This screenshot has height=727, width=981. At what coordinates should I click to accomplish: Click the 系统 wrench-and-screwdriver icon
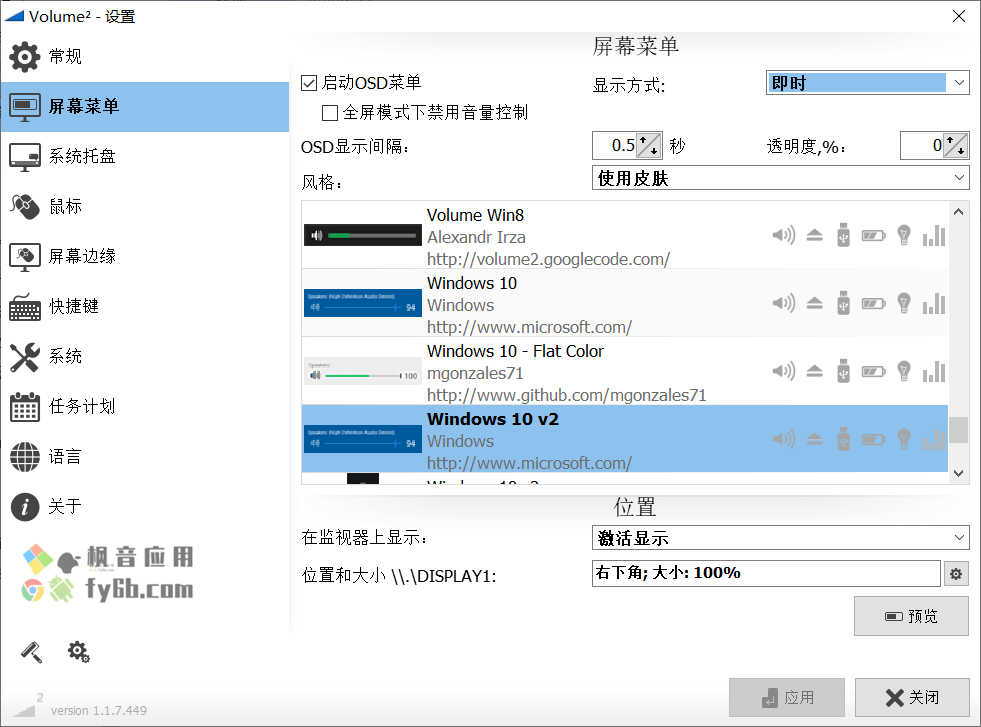[25, 357]
